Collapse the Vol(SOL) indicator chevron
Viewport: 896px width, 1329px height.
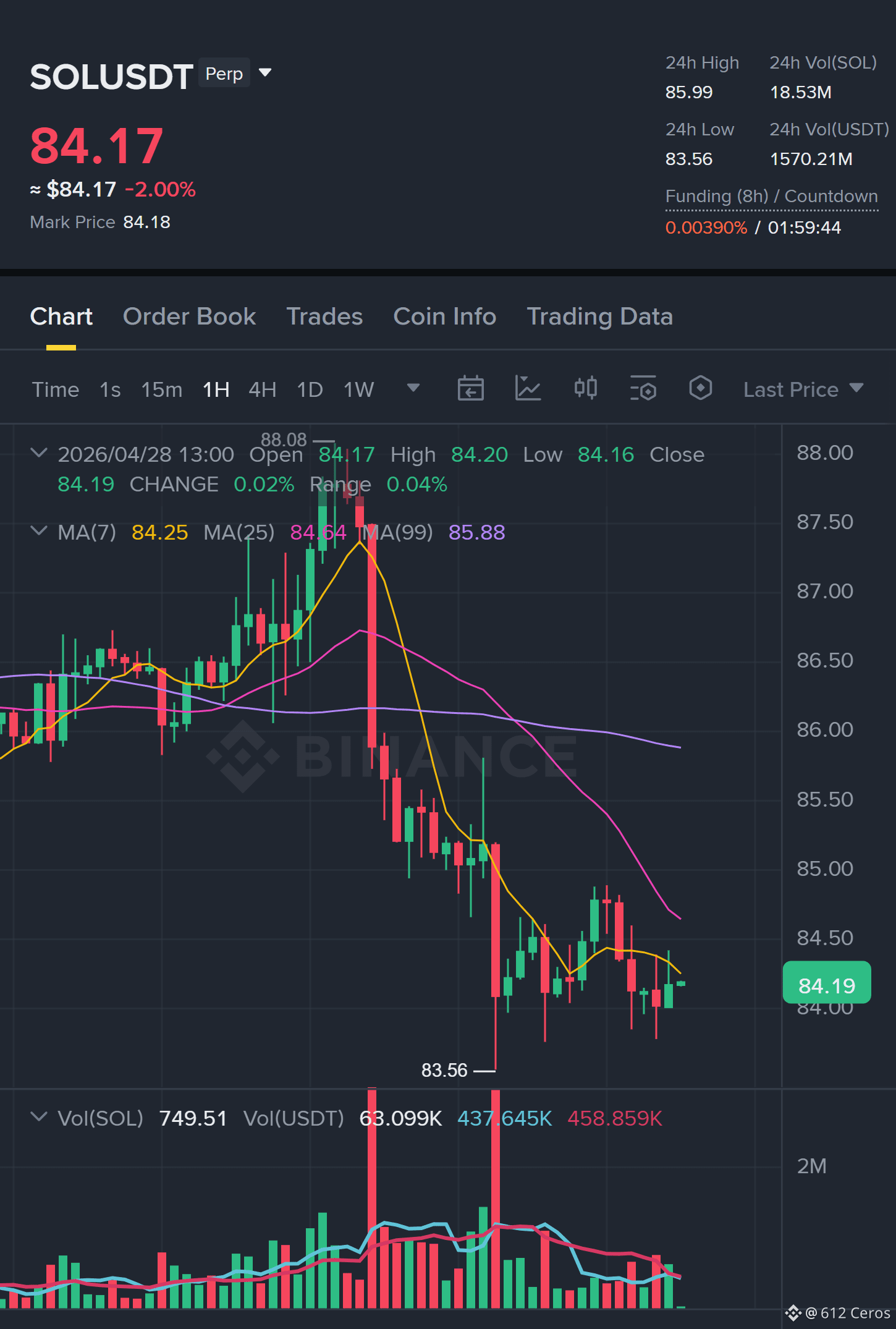pyautogui.click(x=39, y=1117)
